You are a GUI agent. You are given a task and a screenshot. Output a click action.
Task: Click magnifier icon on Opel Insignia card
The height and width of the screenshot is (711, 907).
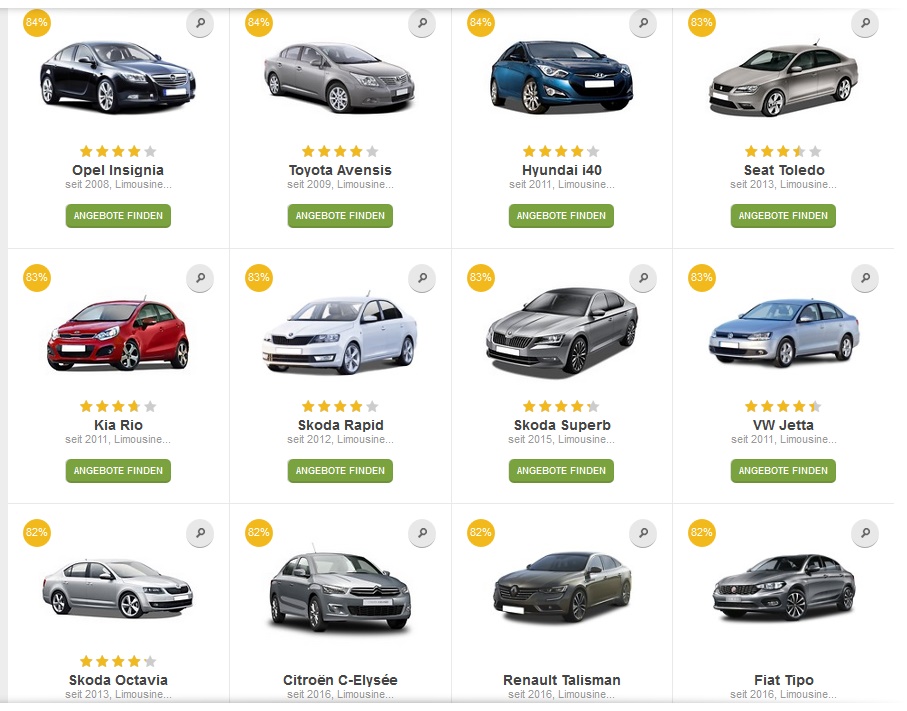(x=200, y=24)
